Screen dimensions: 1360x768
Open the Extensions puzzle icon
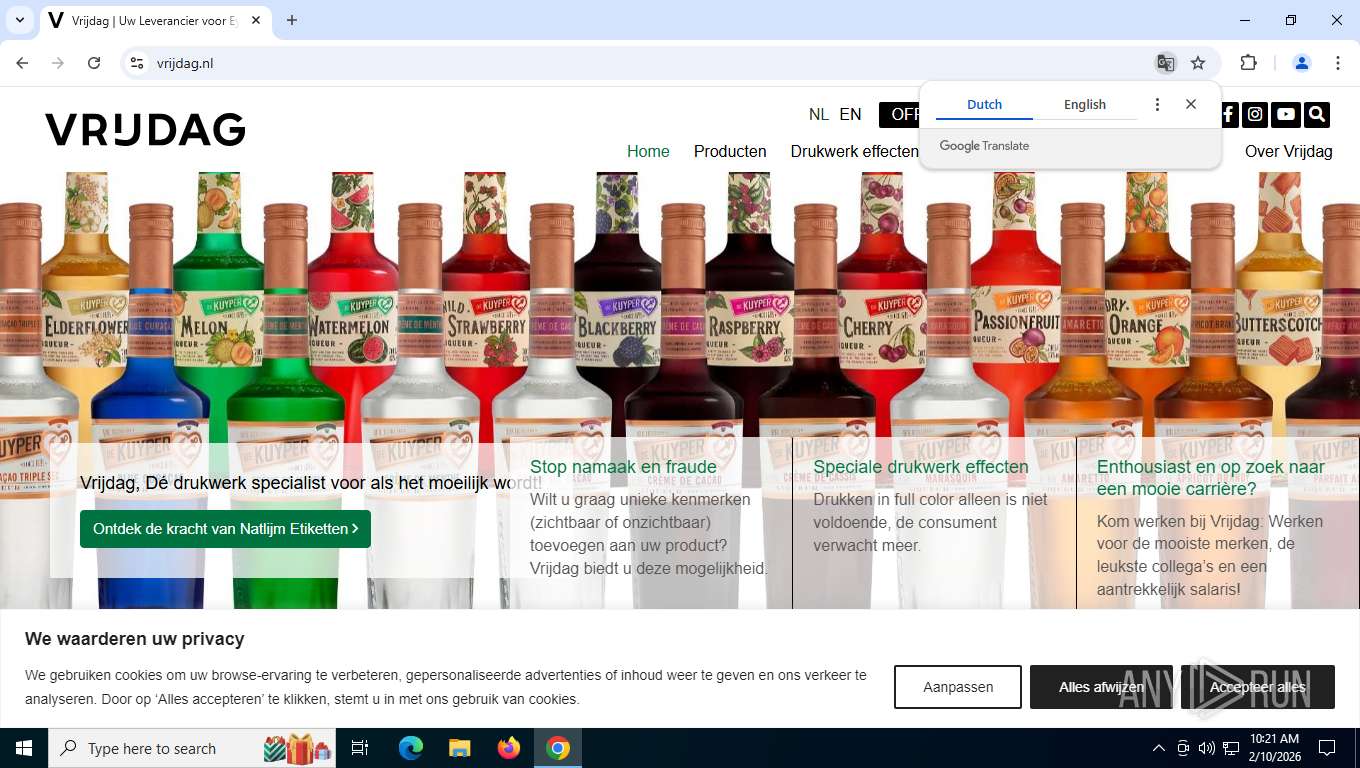coord(1248,63)
